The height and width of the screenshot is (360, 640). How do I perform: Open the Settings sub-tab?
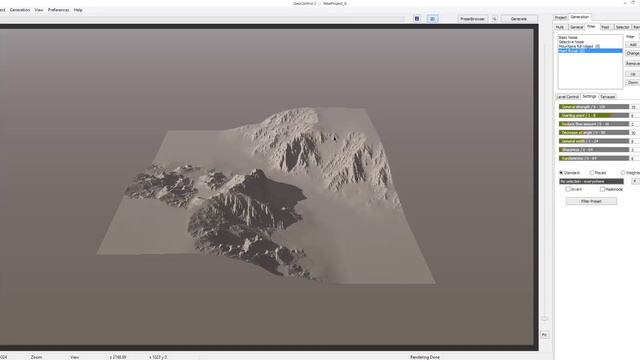click(x=589, y=96)
